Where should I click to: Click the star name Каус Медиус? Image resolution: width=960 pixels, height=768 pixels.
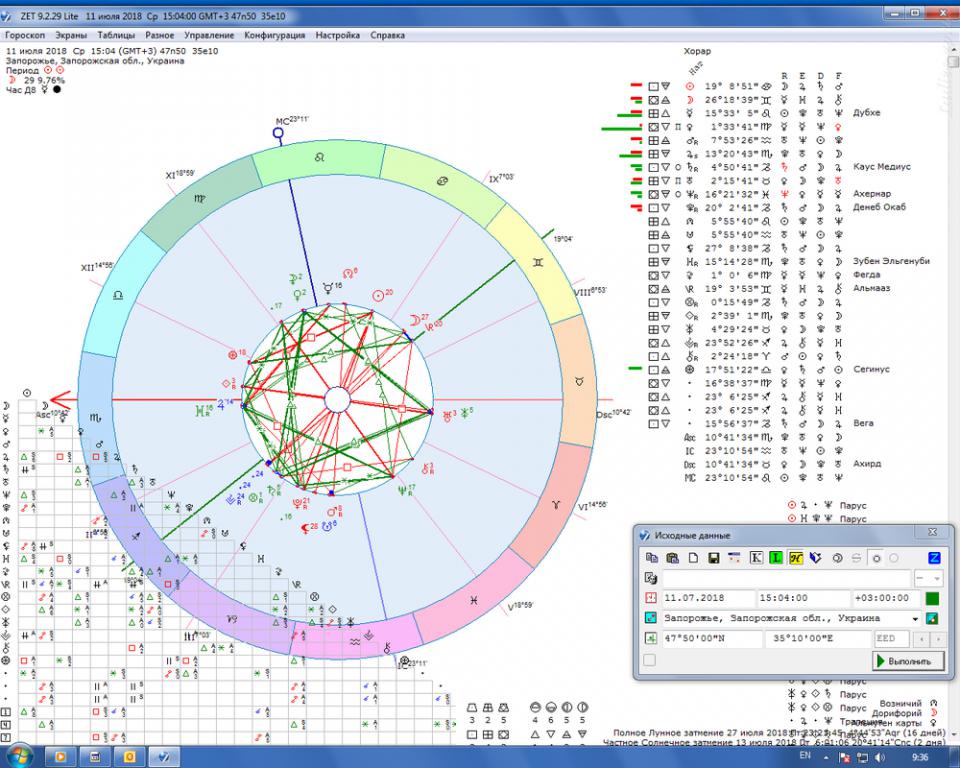tap(882, 167)
